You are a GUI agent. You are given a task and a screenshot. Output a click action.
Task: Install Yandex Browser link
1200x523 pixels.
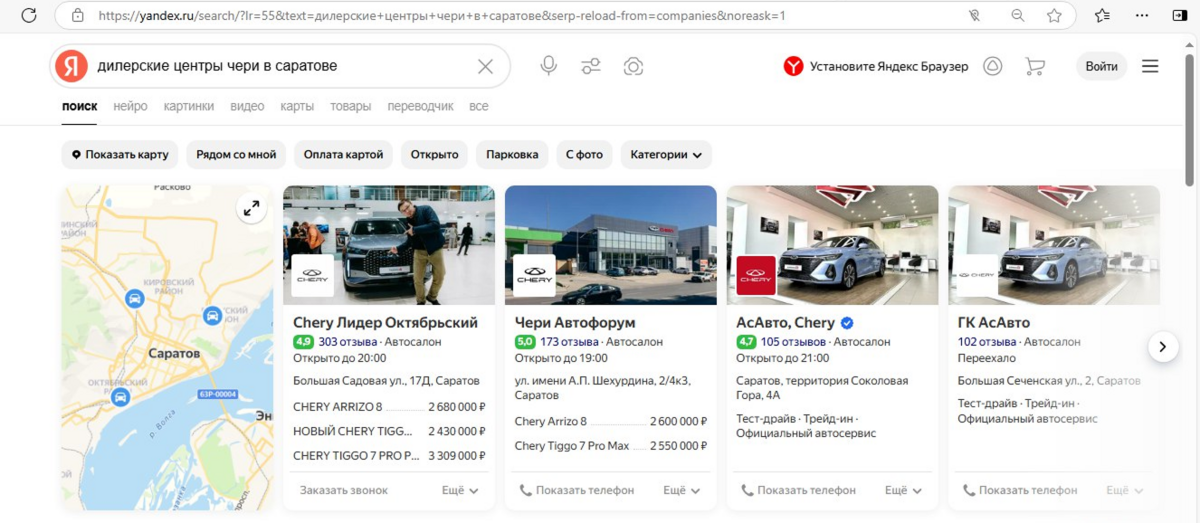876,66
